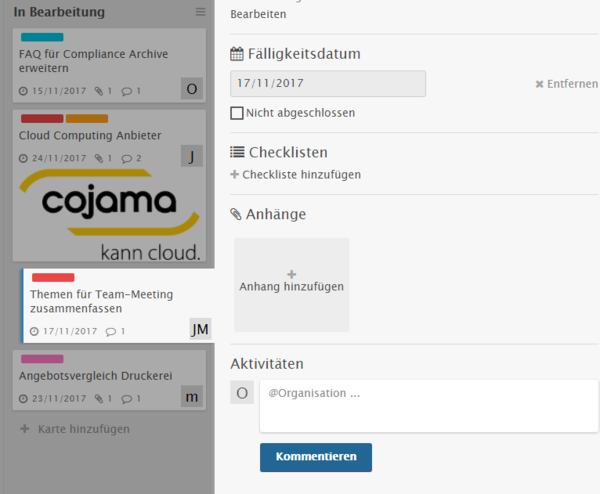Click the O avatar on FAQ card

[192, 89]
